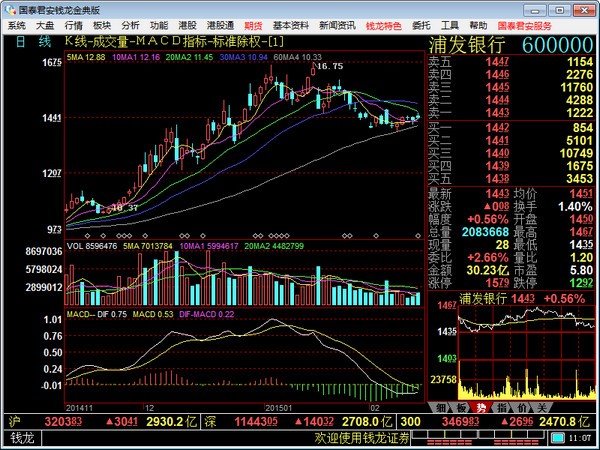Switch to the 势 (trend) tab
Viewport: 600px width, 450px height.
481,407
